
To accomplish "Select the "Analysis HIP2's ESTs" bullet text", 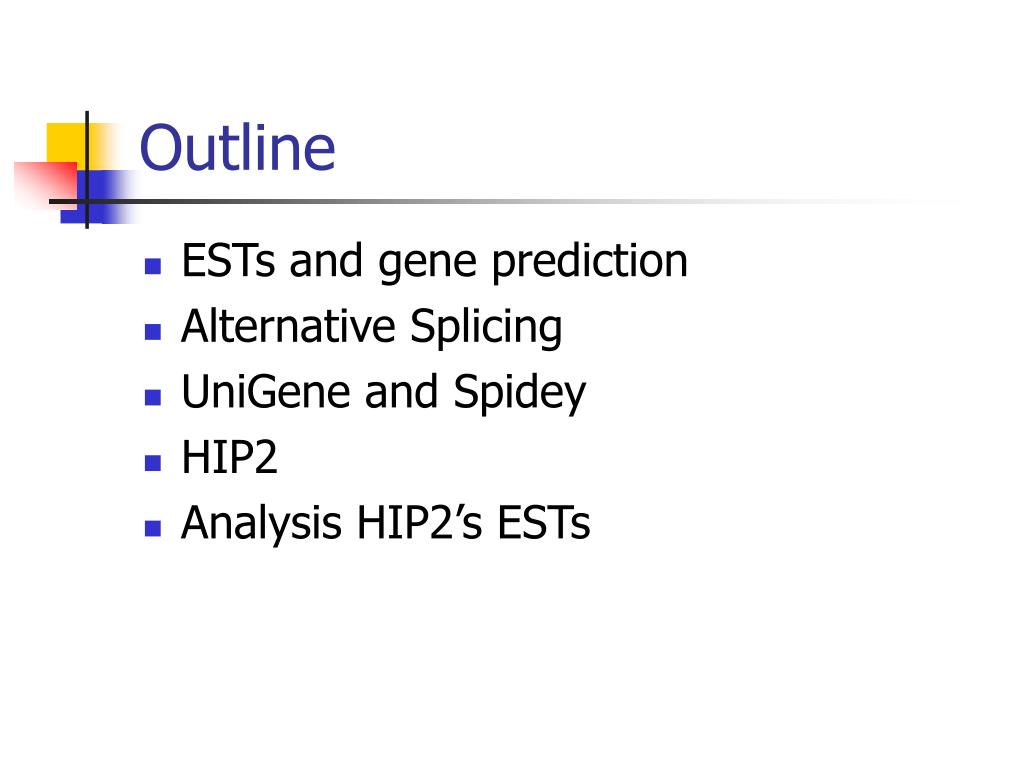I will point(385,524).
